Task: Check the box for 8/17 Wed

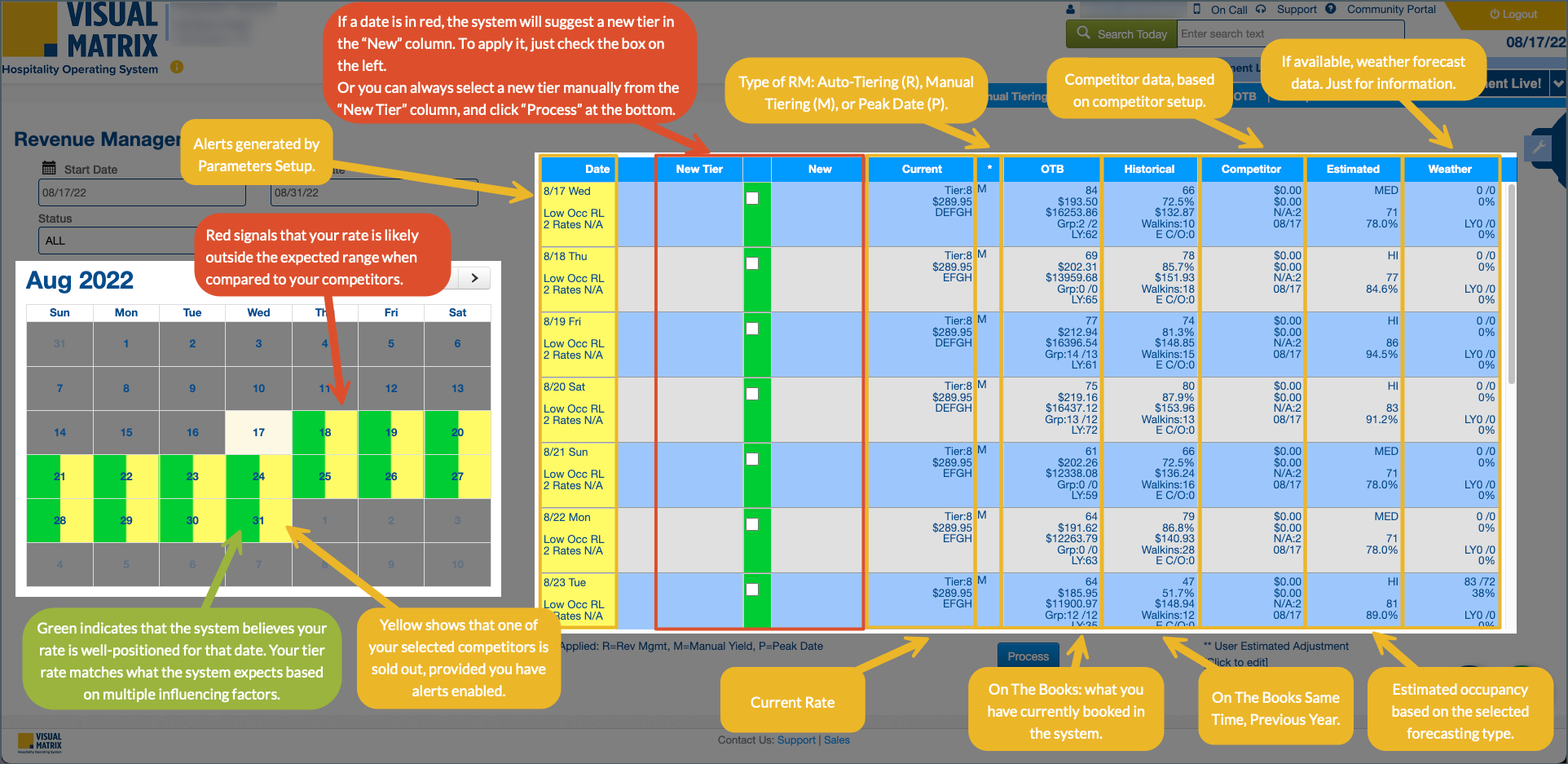Action: pos(752,198)
